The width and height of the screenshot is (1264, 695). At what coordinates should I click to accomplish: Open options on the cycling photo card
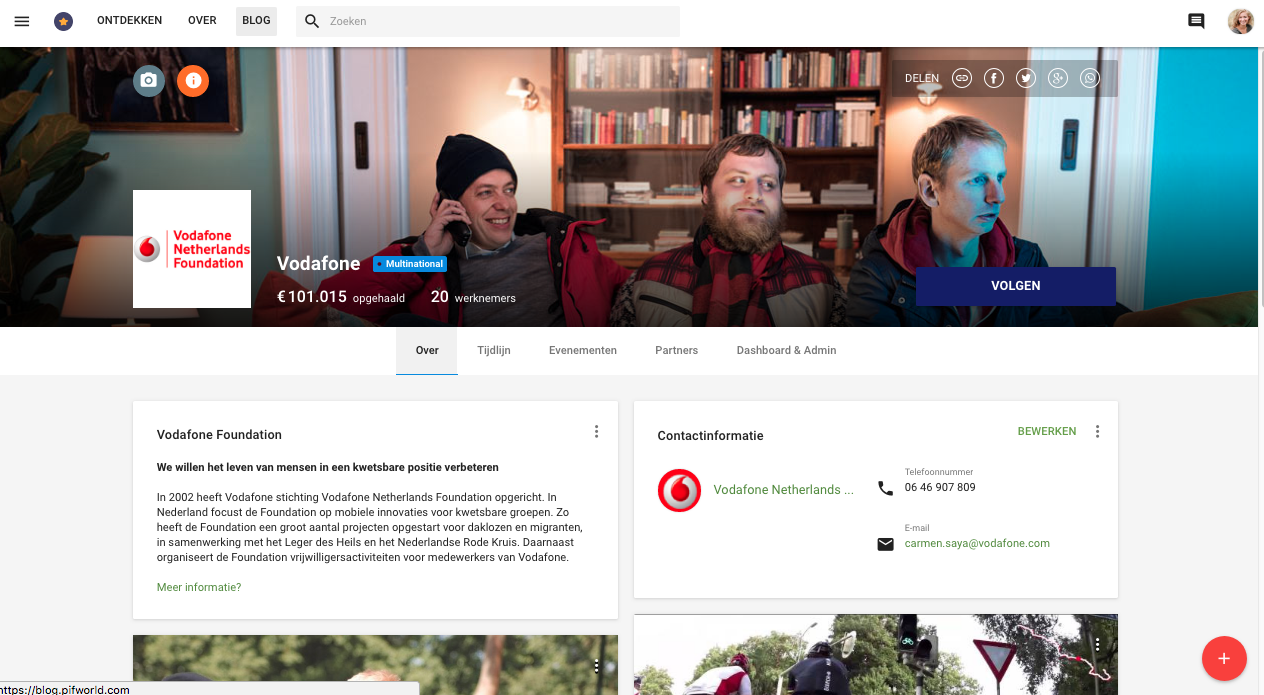(1097, 644)
